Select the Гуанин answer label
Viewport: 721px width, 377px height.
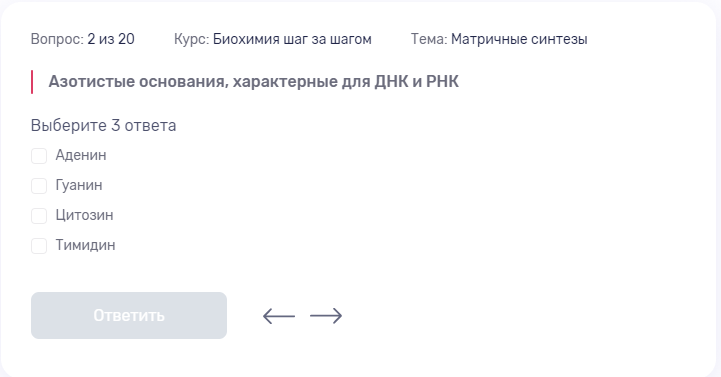79,185
